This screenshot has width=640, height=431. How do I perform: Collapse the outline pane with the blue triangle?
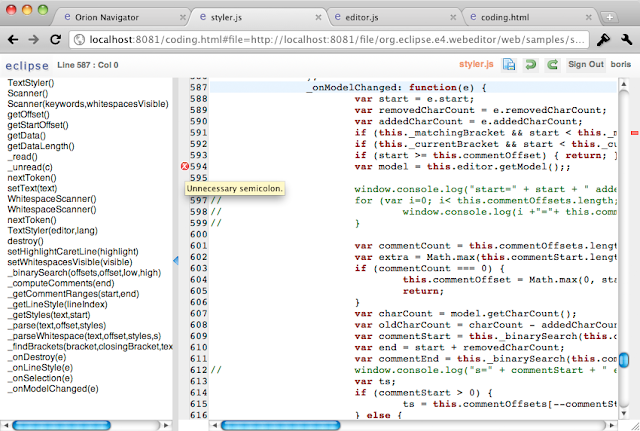(176, 260)
